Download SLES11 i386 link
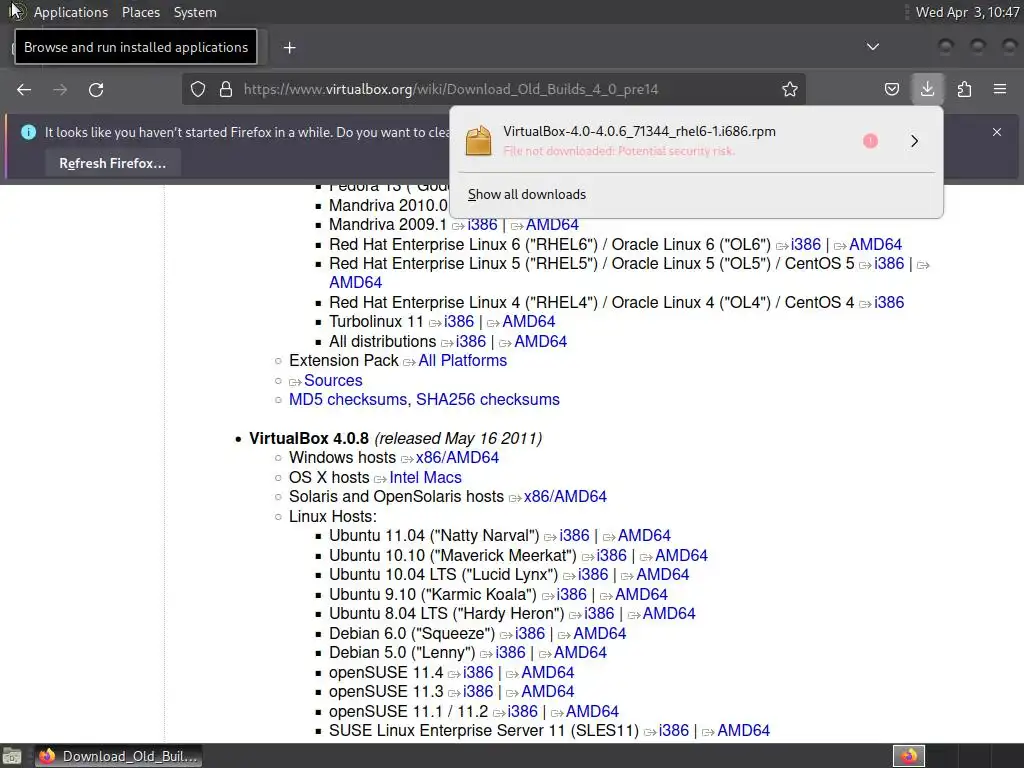Viewport: 1024px width, 768px height. (x=674, y=730)
